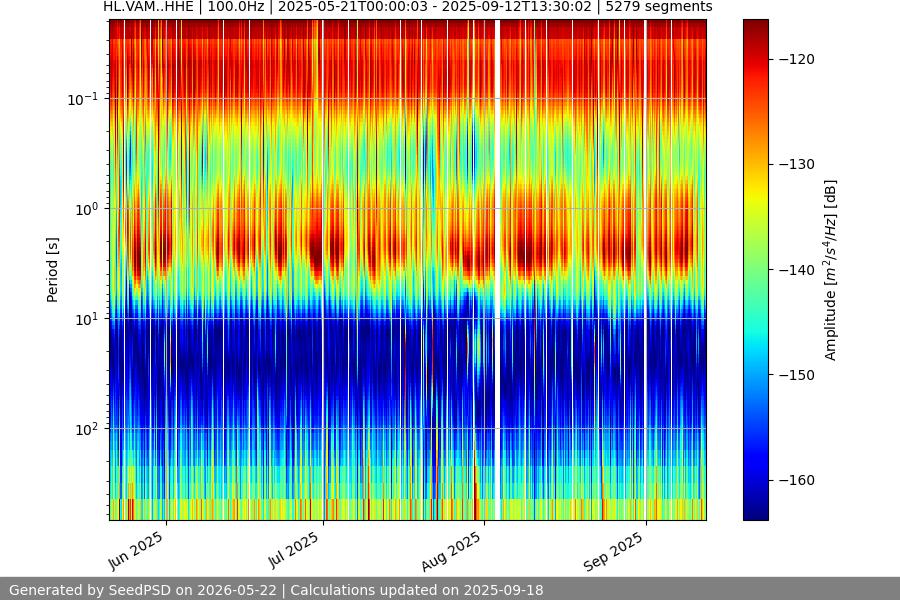Select the Jul 2025 x-axis label
This screenshot has height=600, width=900.
coord(293,550)
